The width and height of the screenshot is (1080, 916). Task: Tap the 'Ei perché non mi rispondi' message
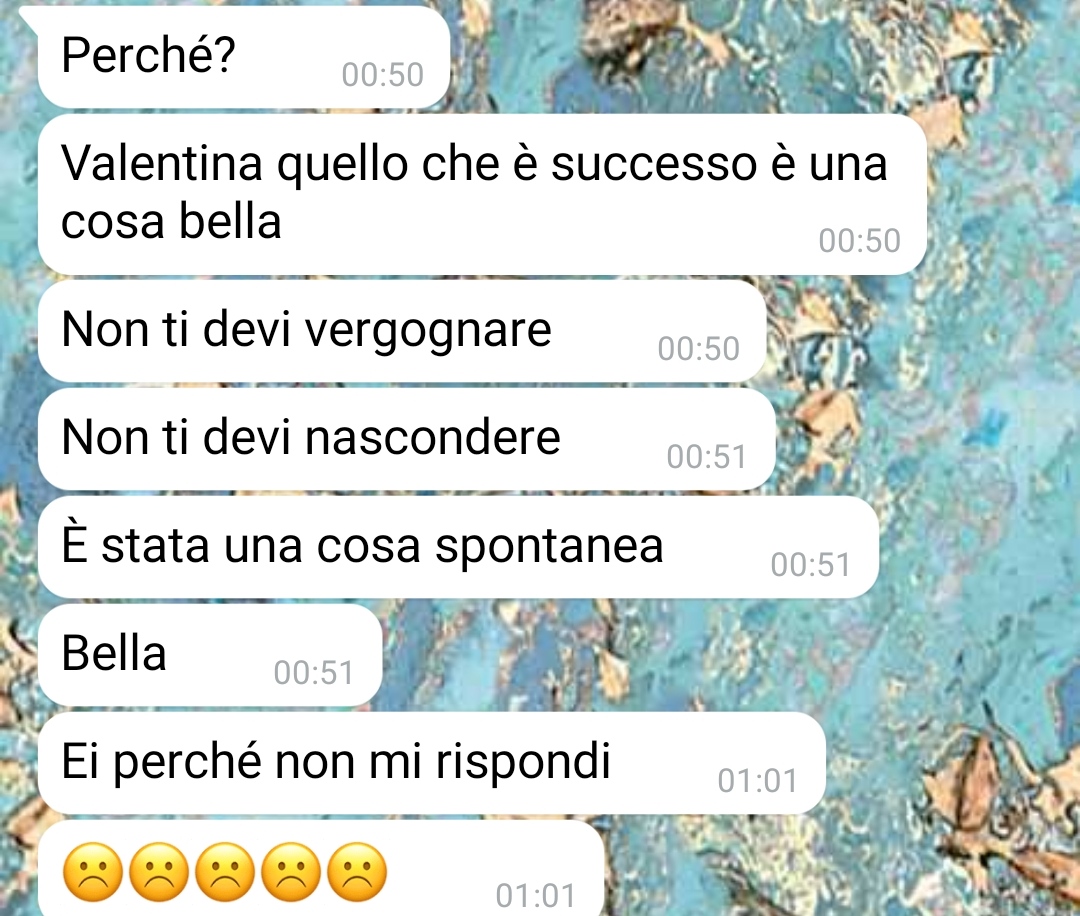pyautogui.click(x=431, y=763)
